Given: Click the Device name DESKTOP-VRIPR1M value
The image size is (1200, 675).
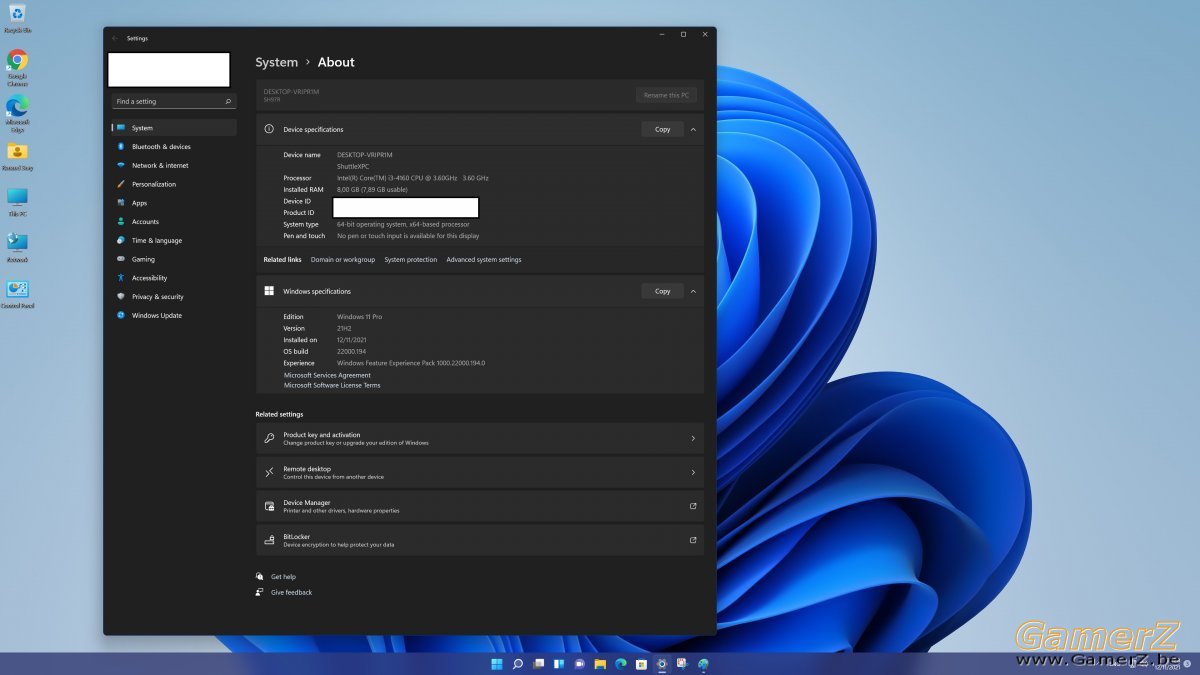Looking at the screenshot, I should [x=365, y=155].
